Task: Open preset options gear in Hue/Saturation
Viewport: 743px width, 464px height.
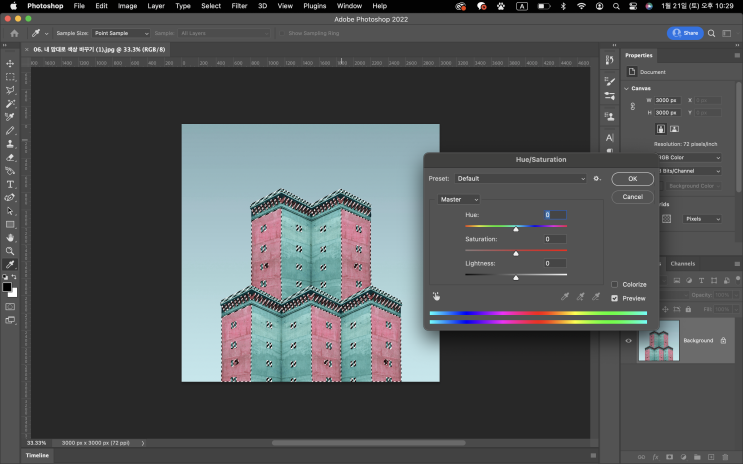Action: (597, 179)
